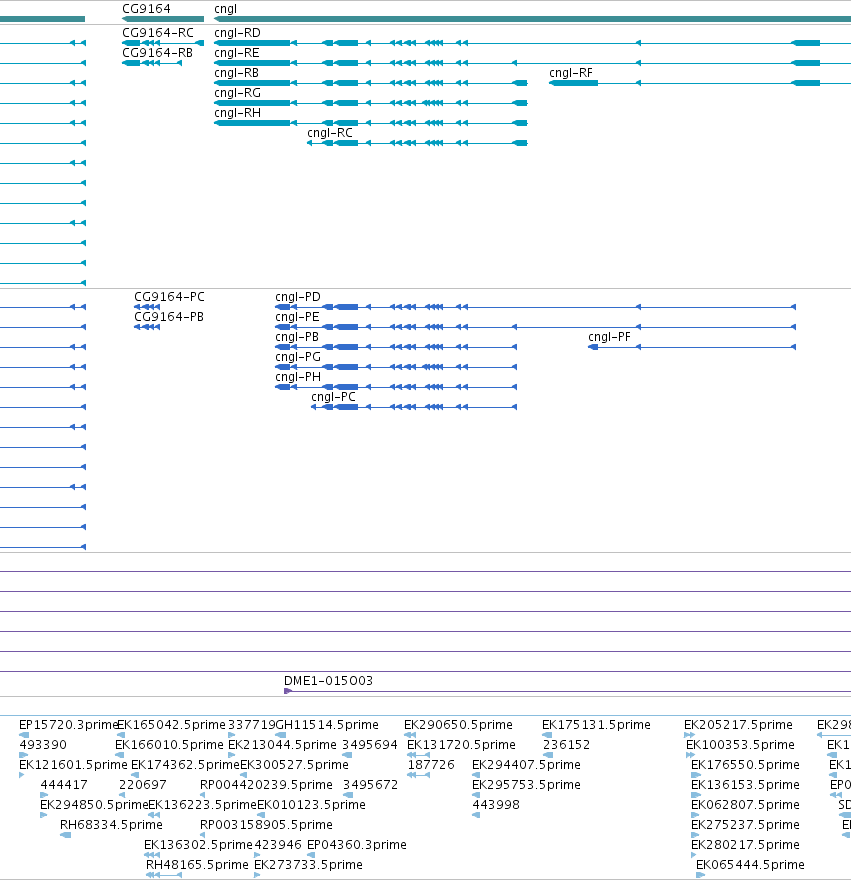Click the CG9164-PC protein label
Screen dimensions: 851x880
pyautogui.click(x=169, y=297)
